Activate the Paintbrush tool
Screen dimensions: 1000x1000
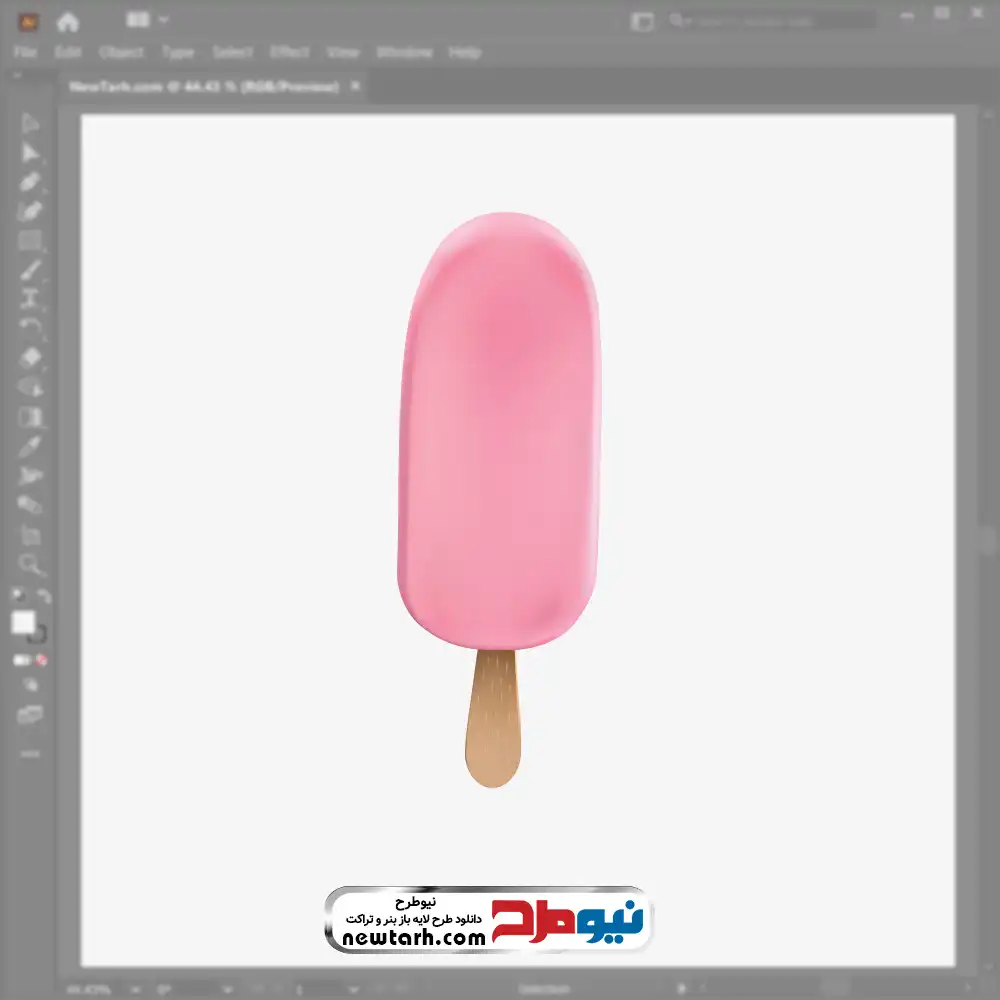(x=30, y=270)
